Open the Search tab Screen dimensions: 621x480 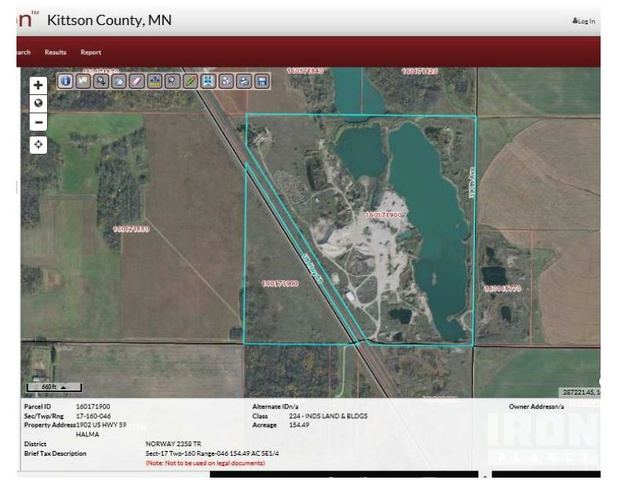click(23, 52)
